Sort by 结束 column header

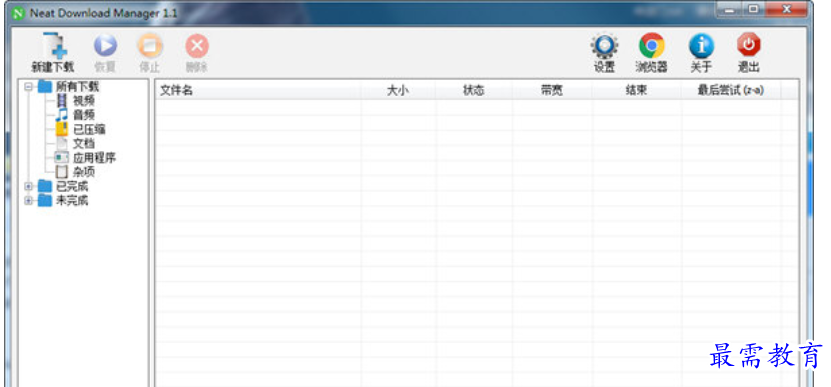pos(636,91)
